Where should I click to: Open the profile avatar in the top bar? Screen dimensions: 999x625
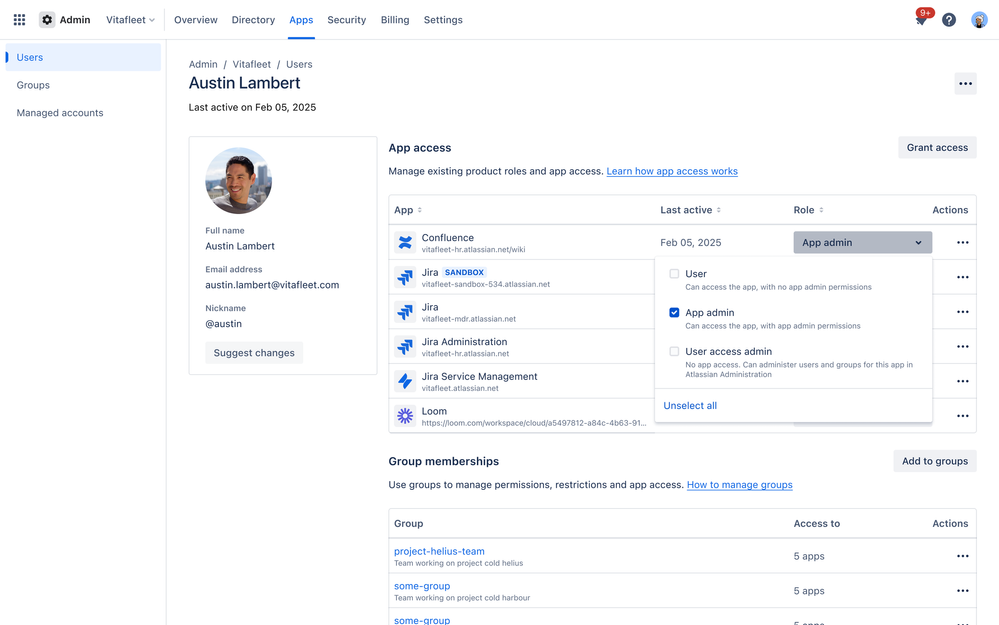tap(979, 20)
